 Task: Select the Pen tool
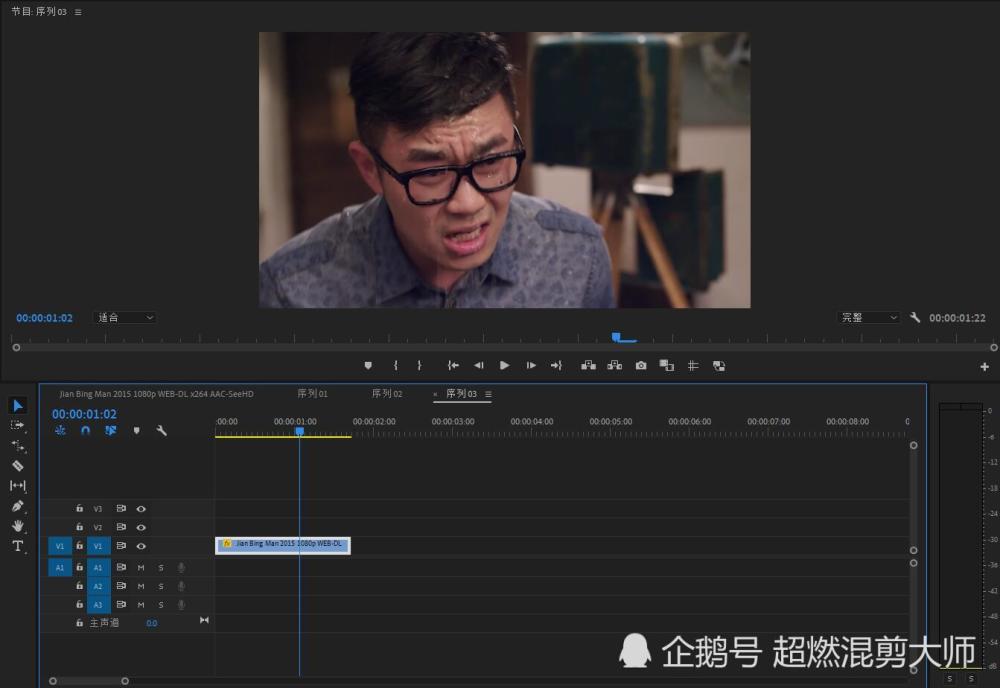coord(18,506)
